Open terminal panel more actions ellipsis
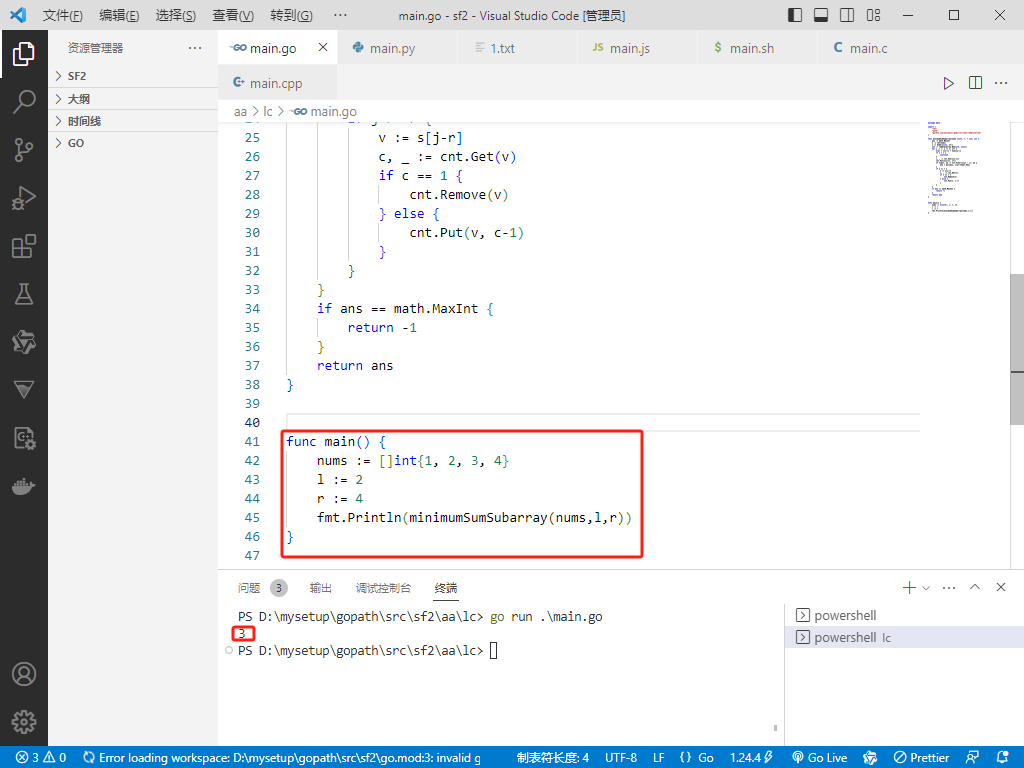 click(949, 588)
